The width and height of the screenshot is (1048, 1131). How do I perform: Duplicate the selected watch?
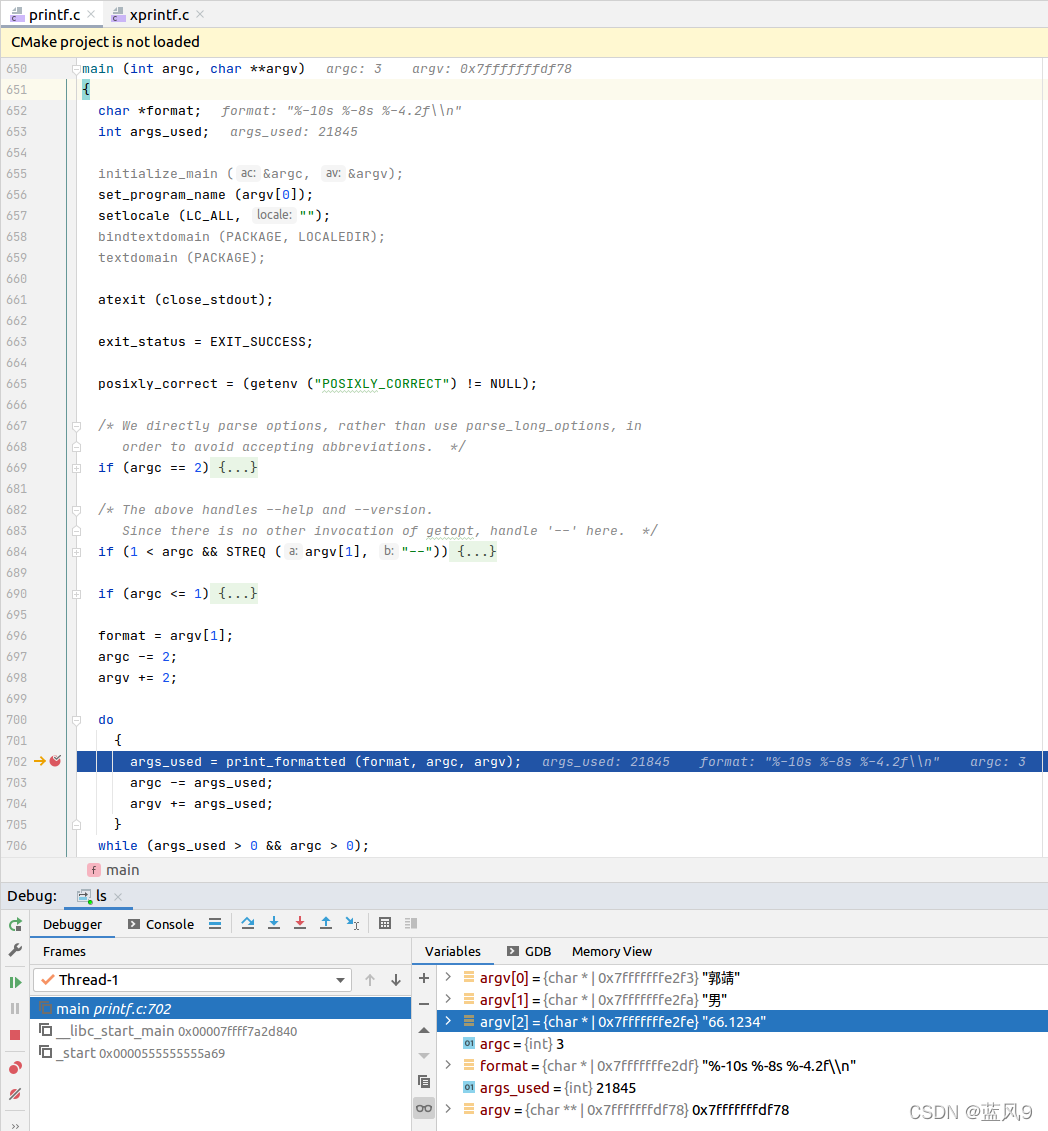[424, 1082]
